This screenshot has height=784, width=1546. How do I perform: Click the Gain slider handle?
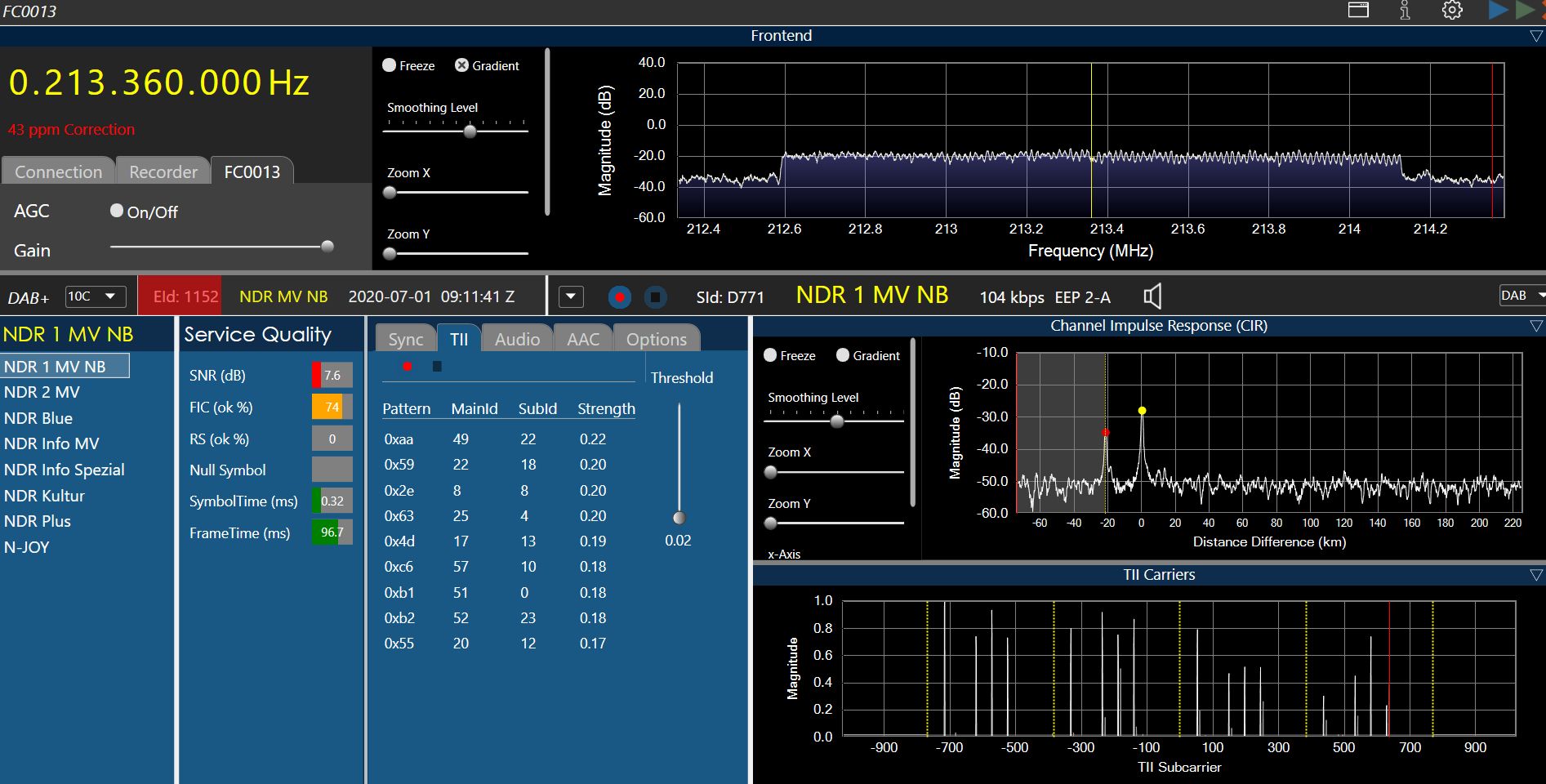pos(327,247)
